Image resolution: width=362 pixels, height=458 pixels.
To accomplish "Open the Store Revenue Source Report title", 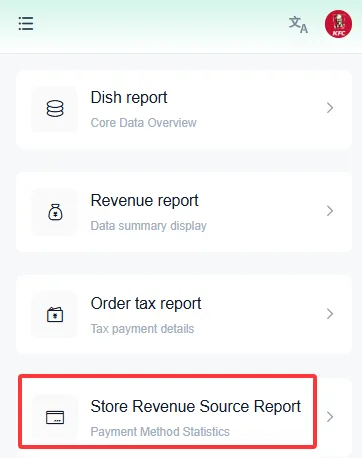I will 196,407.
